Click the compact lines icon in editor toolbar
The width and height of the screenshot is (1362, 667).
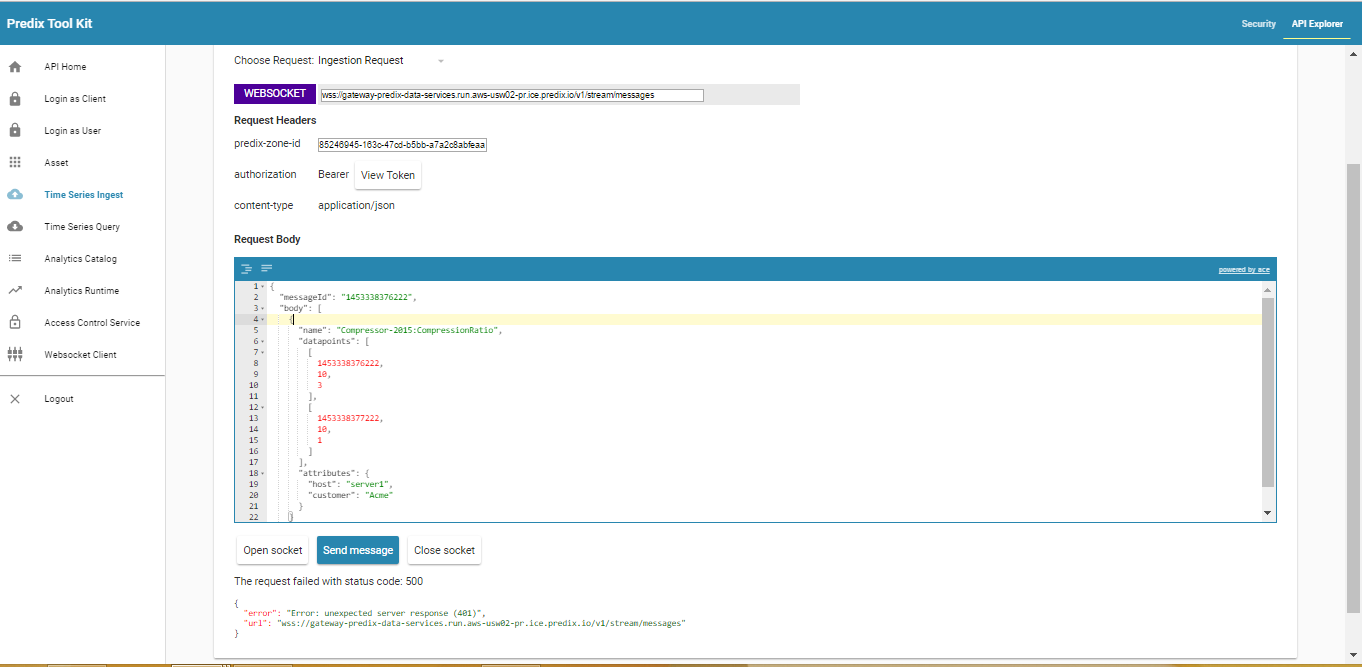click(x=267, y=269)
